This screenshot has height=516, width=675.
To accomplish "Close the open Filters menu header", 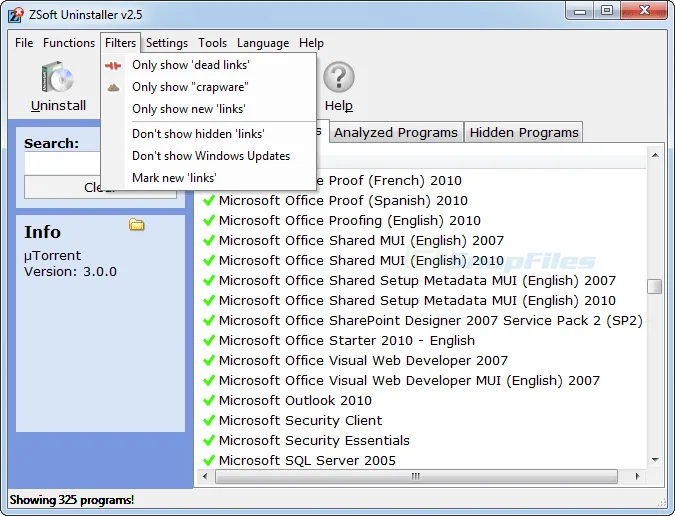I will pos(121,43).
